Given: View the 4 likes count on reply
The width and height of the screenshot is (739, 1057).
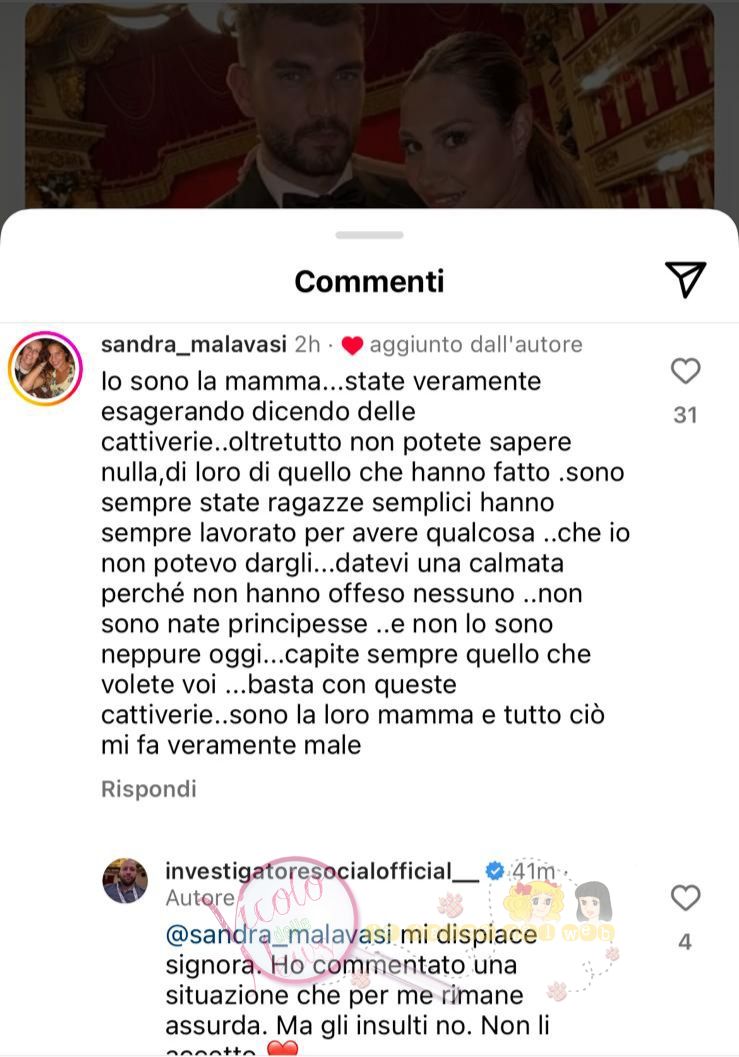Looking at the screenshot, I should tap(685, 942).
